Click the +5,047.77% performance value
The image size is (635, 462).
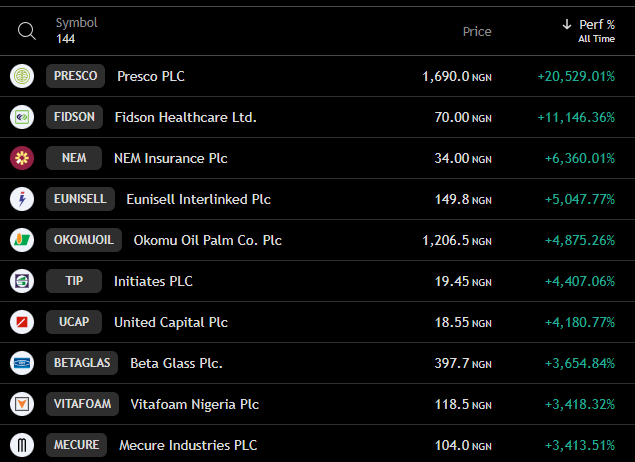[x=580, y=199]
